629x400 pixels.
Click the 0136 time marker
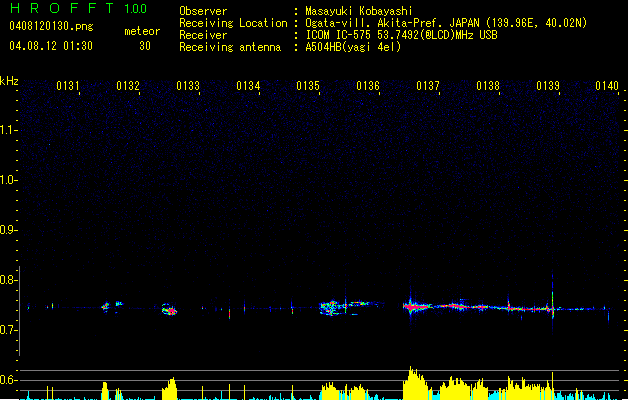(368, 85)
